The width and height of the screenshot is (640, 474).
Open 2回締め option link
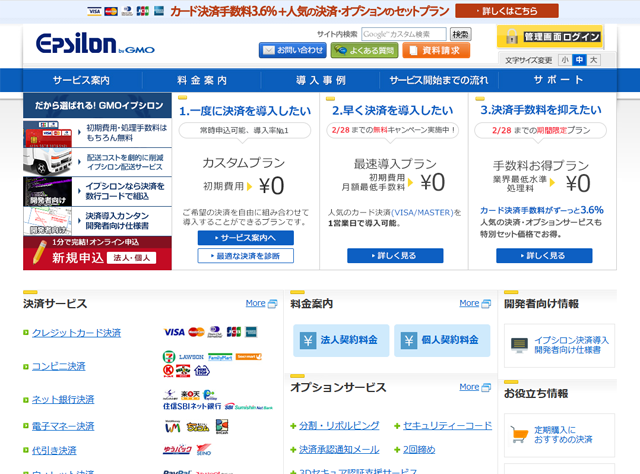click(x=419, y=450)
